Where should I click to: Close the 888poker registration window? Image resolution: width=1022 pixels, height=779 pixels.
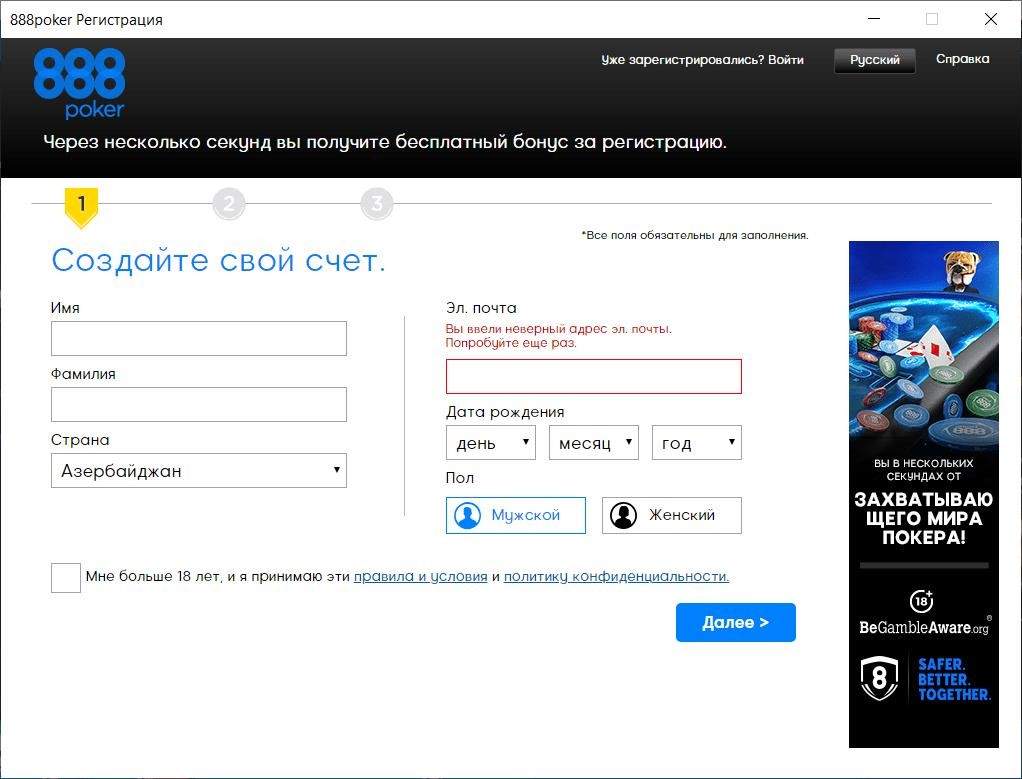coord(991,19)
